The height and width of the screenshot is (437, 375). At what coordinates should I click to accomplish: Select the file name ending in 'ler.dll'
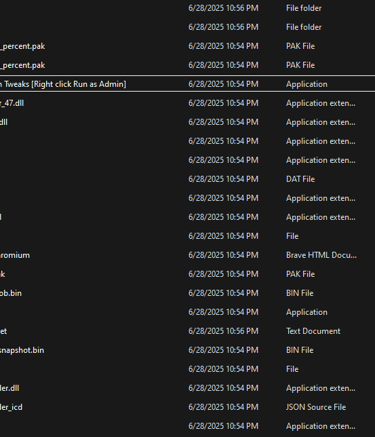coord(10,388)
